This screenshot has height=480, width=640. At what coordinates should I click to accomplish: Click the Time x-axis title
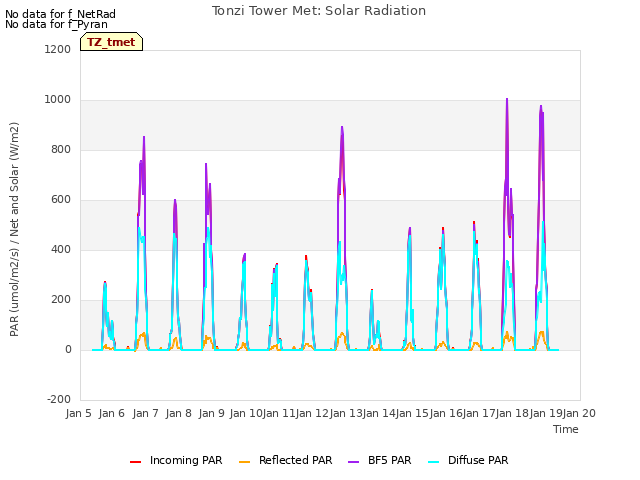(x=566, y=429)
